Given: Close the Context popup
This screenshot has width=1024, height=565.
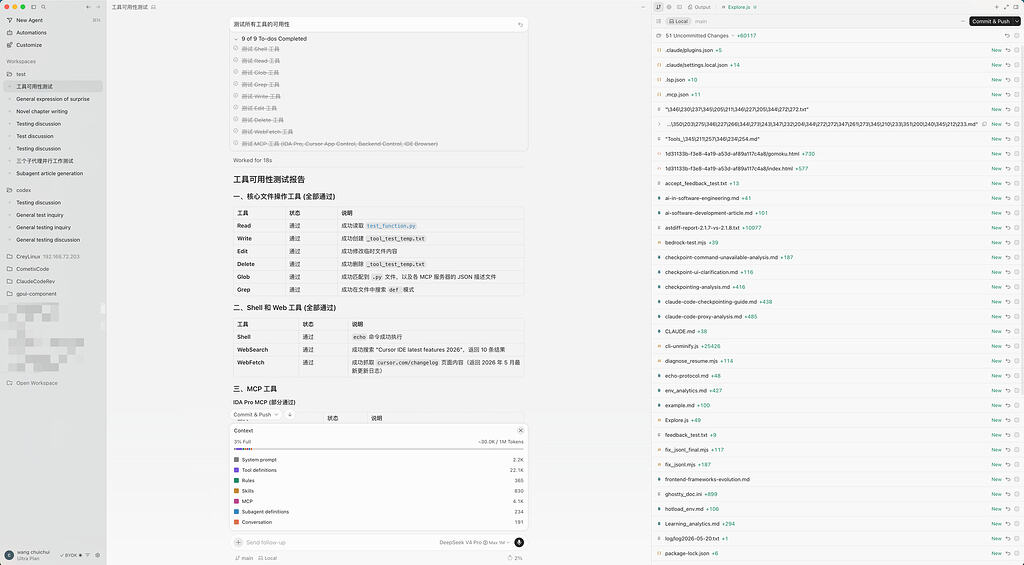Looking at the screenshot, I should [x=520, y=430].
